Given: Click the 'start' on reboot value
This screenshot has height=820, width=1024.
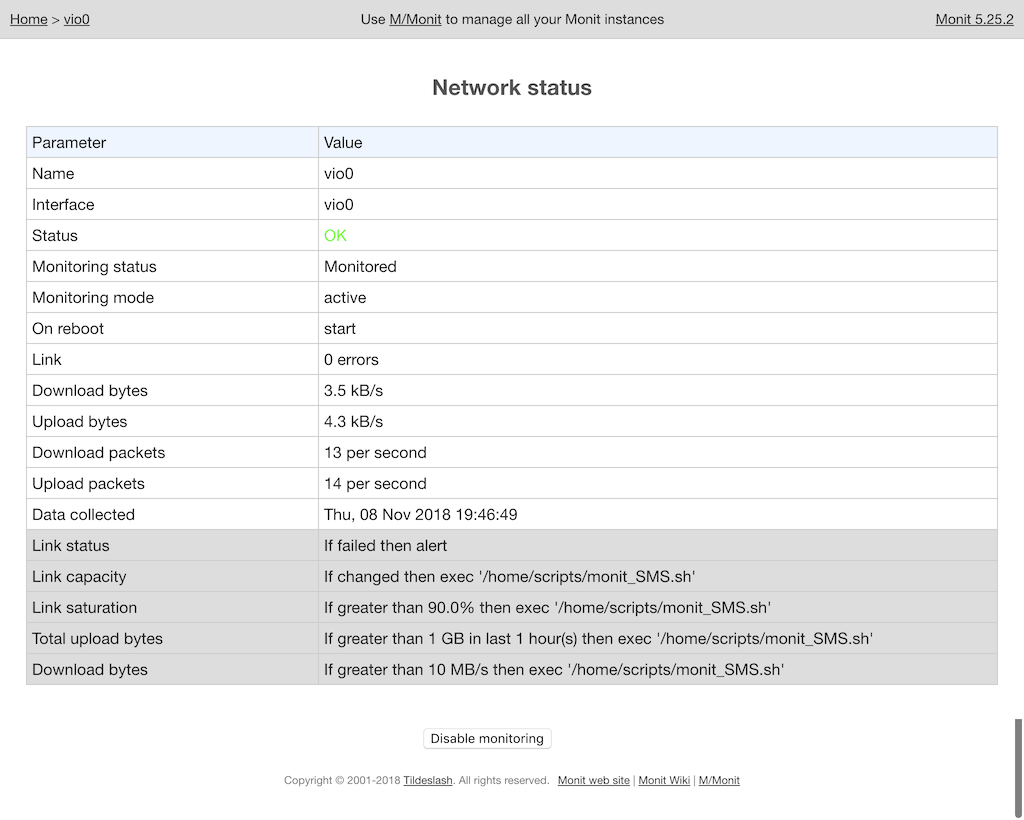Looking at the screenshot, I should click(x=340, y=328).
